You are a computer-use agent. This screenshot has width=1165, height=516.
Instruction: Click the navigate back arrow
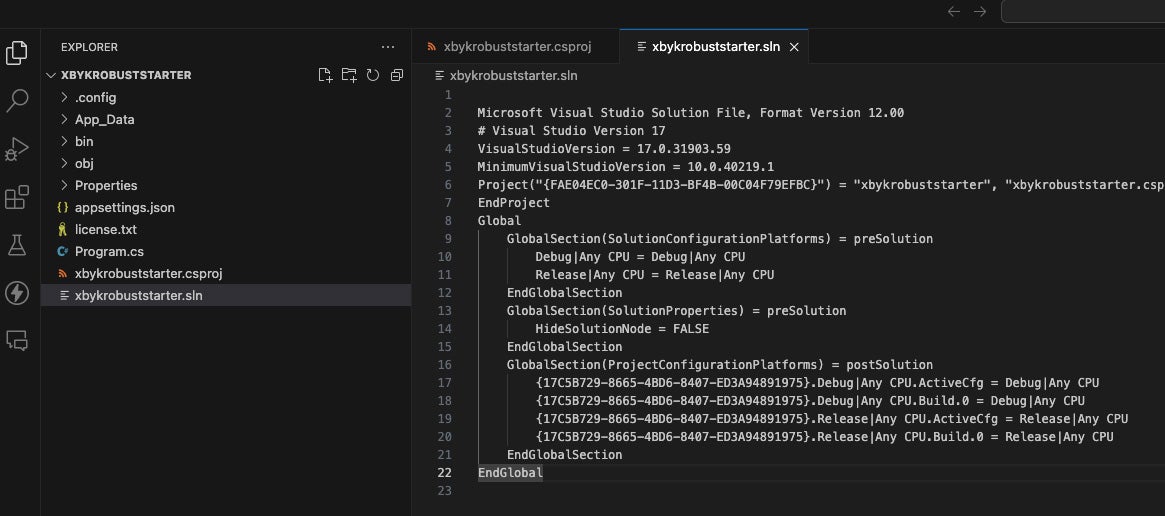[x=953, y=11]
